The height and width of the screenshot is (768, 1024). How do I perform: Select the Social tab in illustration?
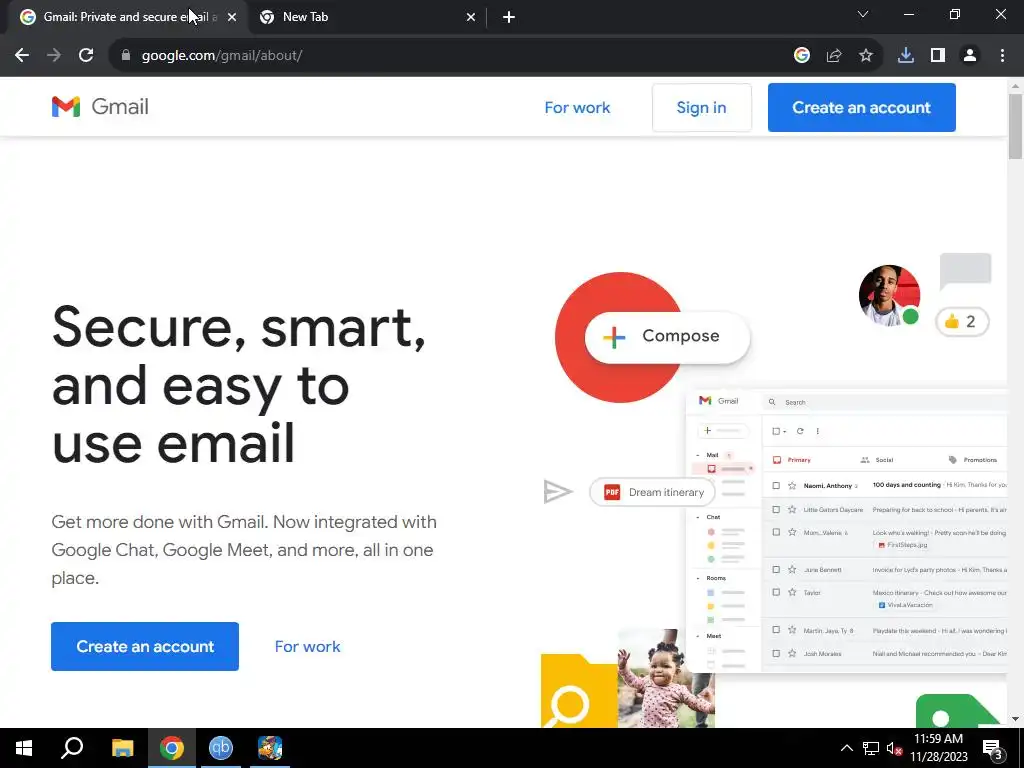pos(877,460)
